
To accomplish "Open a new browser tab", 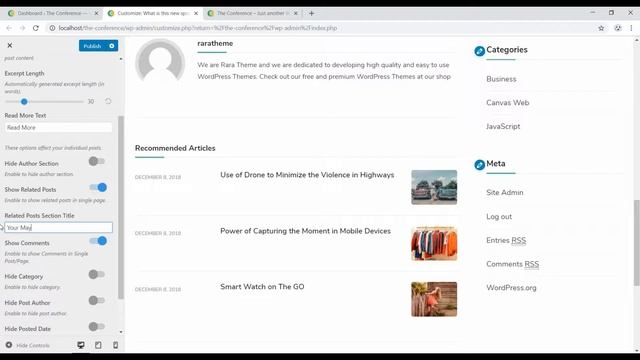I will (x=311, y=13).
